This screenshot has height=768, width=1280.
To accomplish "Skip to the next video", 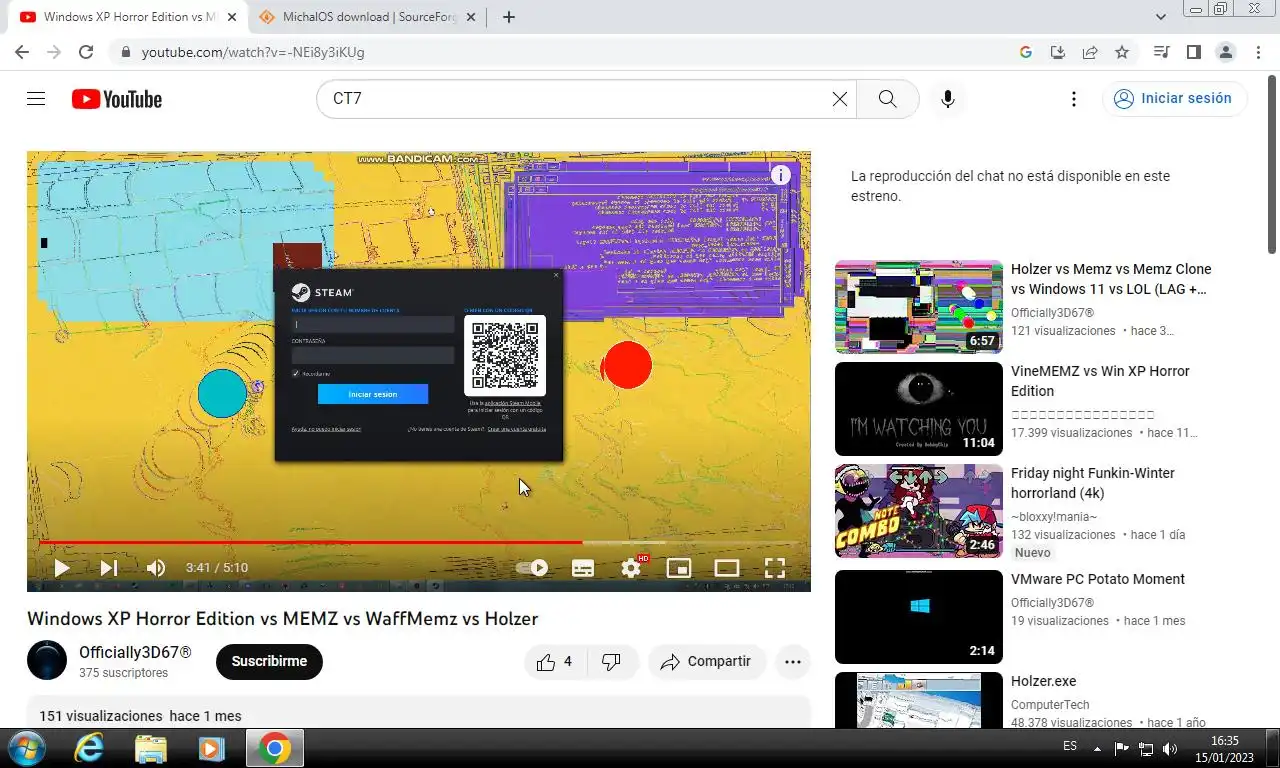I will click(x=109, y=568).
